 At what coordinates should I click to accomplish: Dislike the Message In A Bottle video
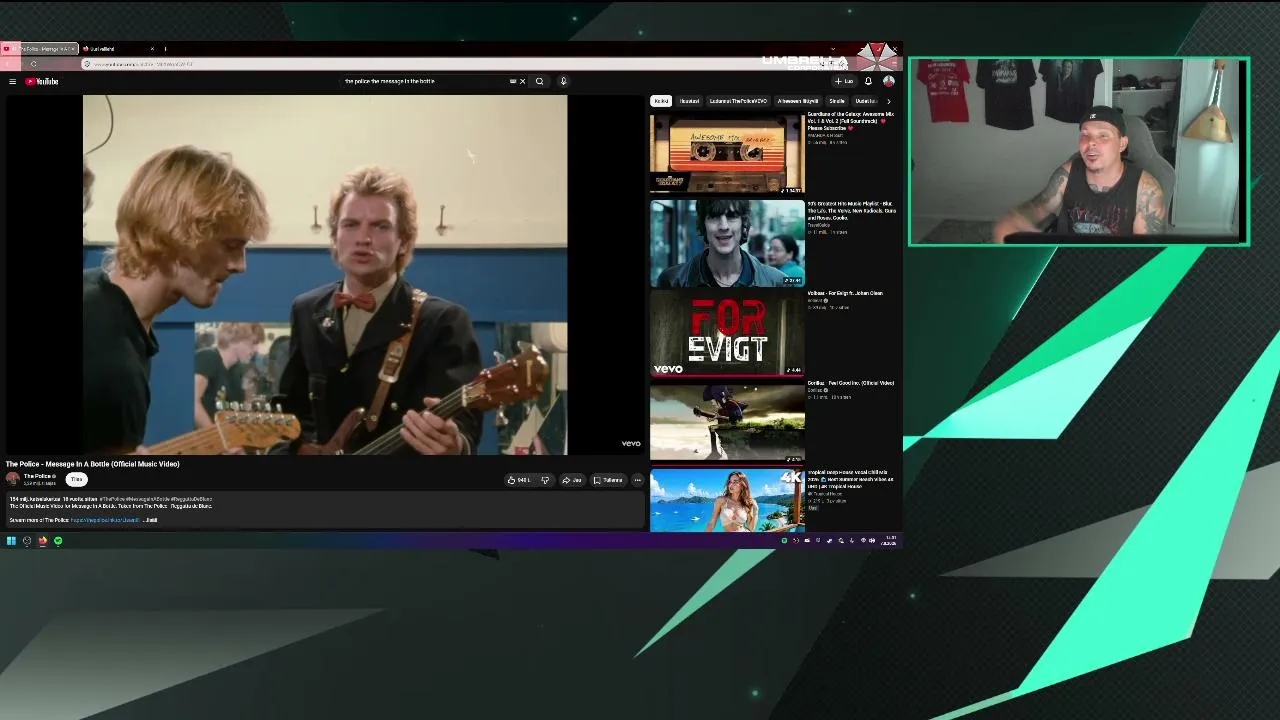tap(545, 480)
